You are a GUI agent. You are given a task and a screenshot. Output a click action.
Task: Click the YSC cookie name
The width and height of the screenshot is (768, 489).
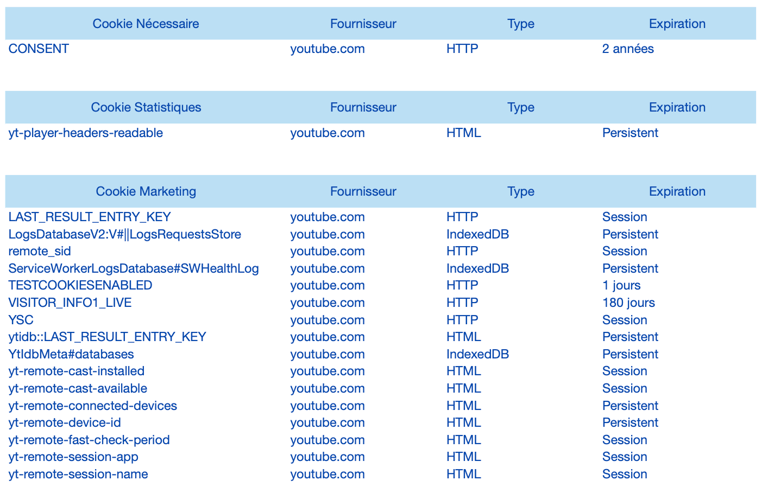(21, 320)
